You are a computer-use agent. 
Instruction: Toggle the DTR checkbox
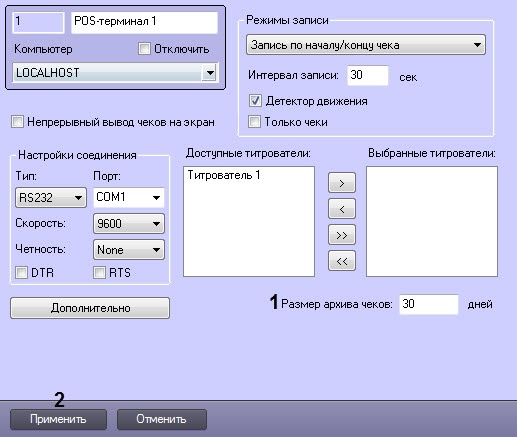tap(22, 272)
